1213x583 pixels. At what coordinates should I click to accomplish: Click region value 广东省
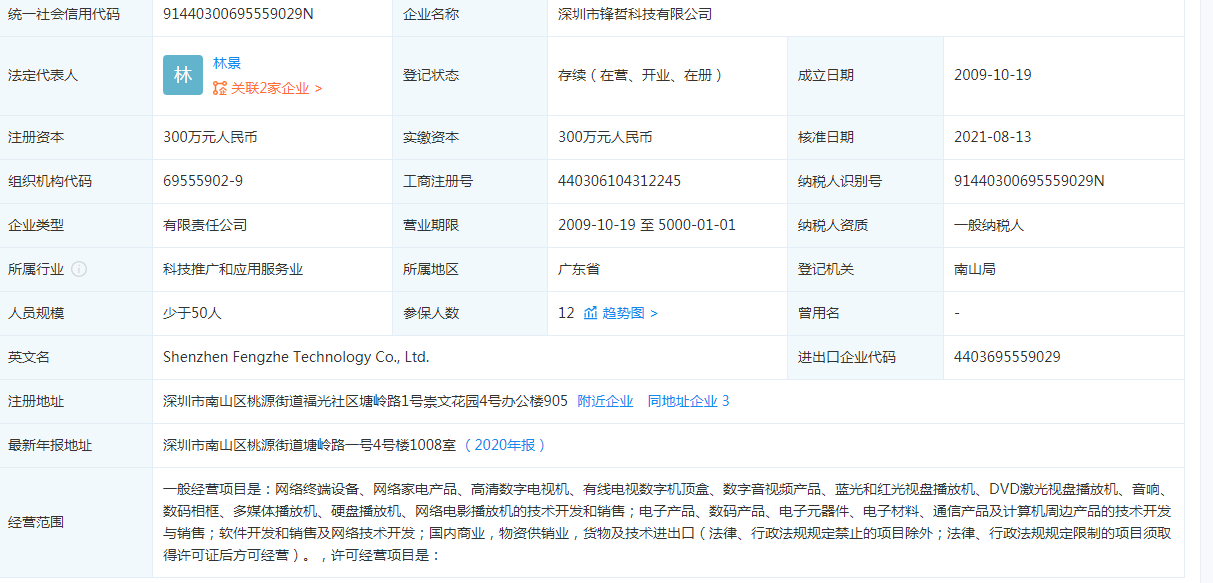[579, 269]
